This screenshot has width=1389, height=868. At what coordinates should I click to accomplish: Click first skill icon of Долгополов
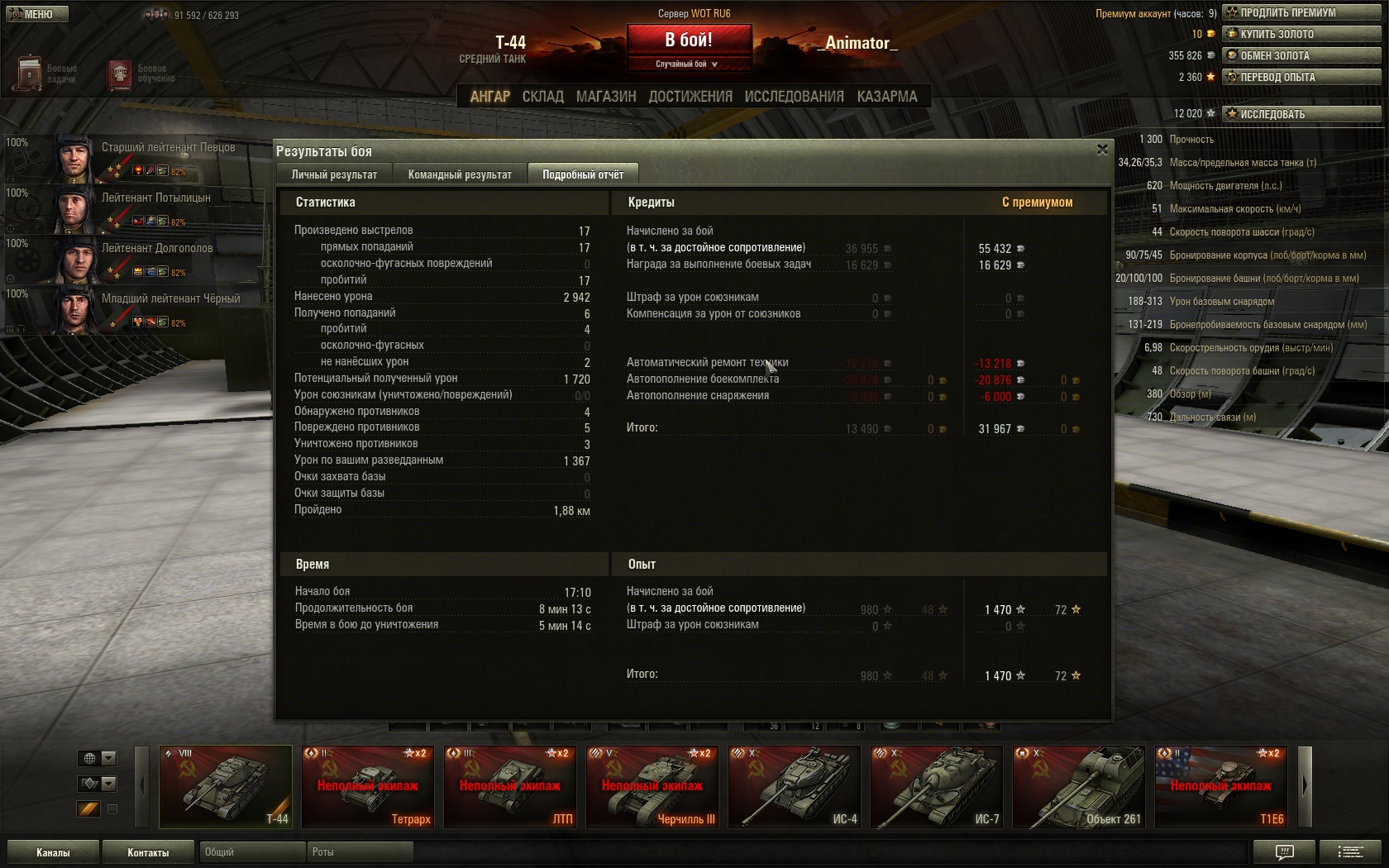coord(138,272)
